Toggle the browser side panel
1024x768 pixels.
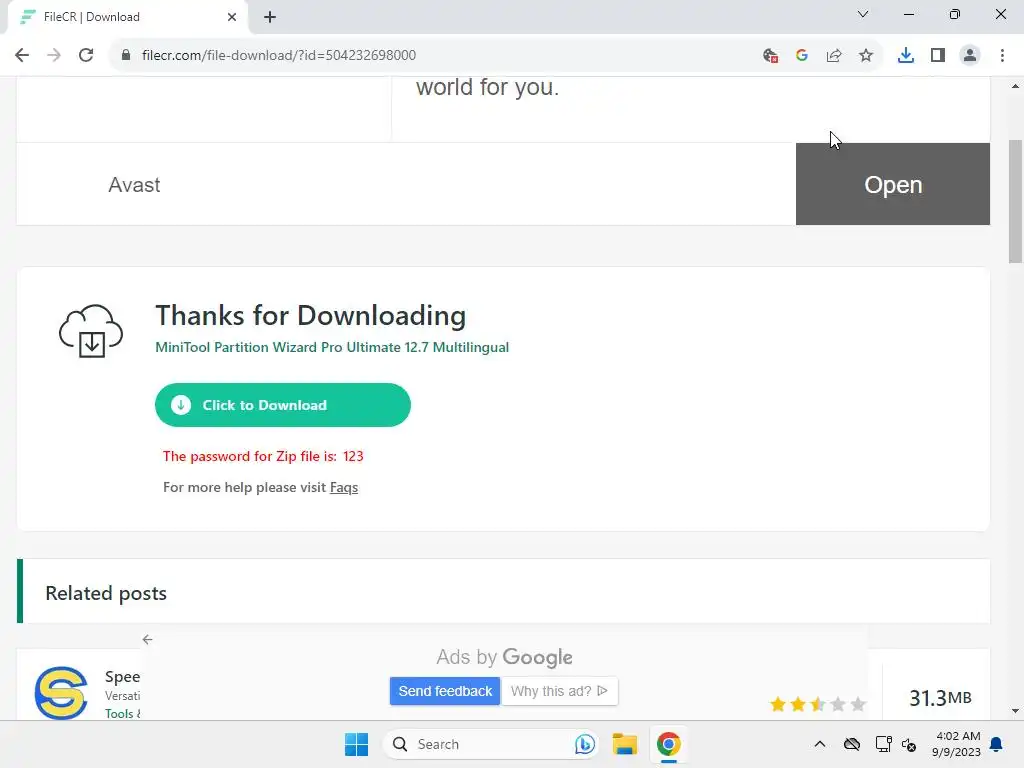(x=938, y=56)
